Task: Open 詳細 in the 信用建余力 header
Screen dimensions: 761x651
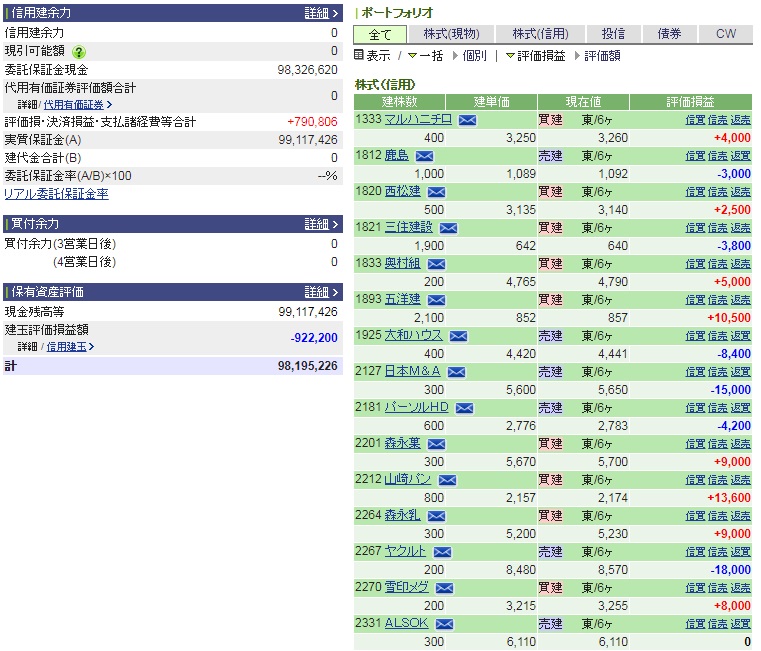Action: click(x=321, y=13)
